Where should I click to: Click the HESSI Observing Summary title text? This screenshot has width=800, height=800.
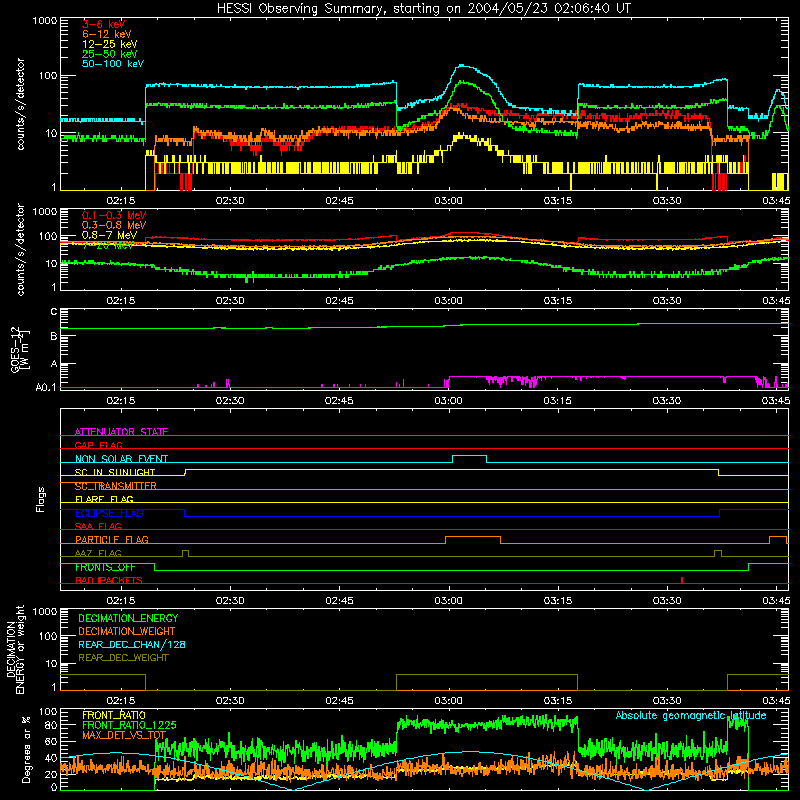(x=423, y=8)
